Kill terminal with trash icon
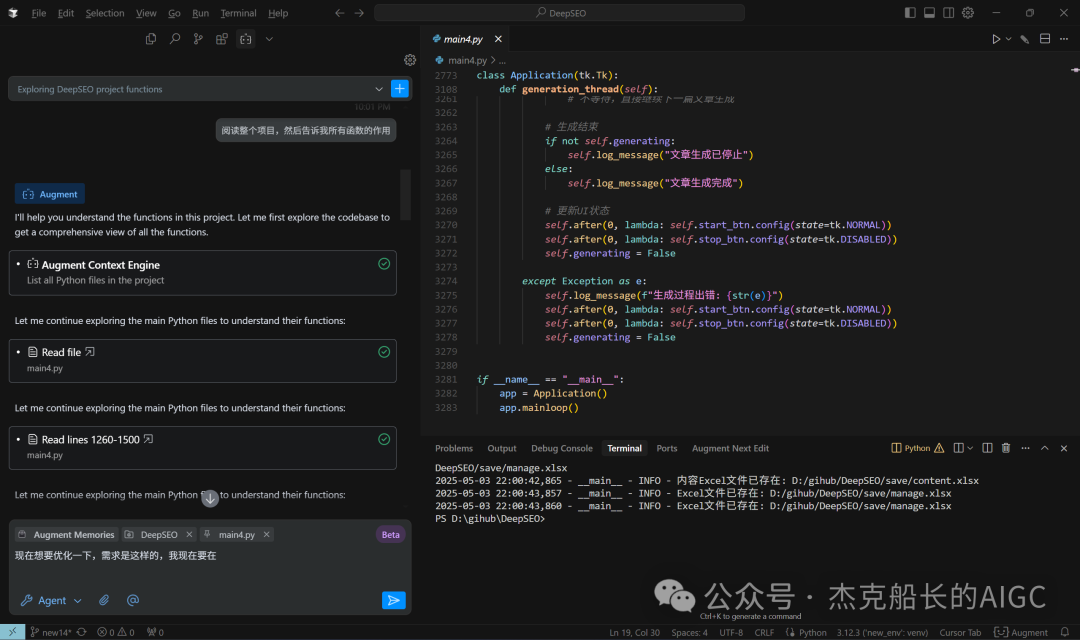1080x640 pixels. pos(1006,448)
